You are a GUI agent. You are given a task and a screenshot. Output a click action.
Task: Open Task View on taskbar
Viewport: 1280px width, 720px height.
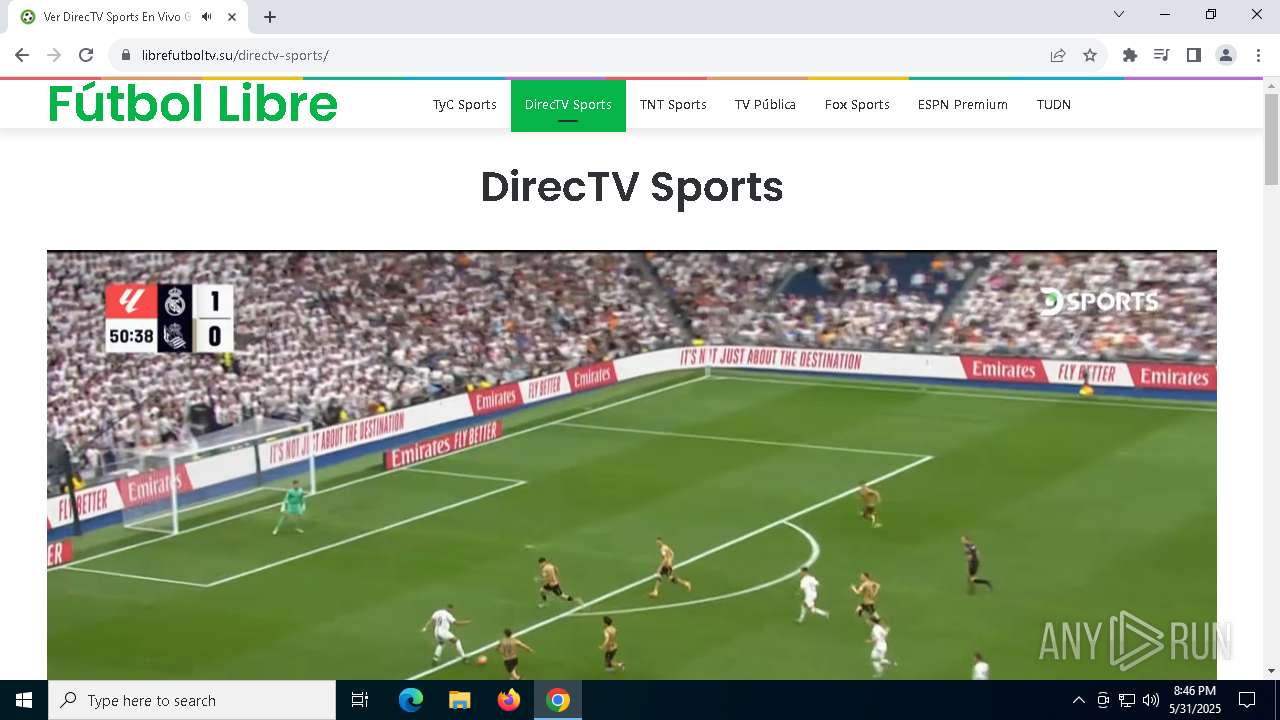[360, 700]
